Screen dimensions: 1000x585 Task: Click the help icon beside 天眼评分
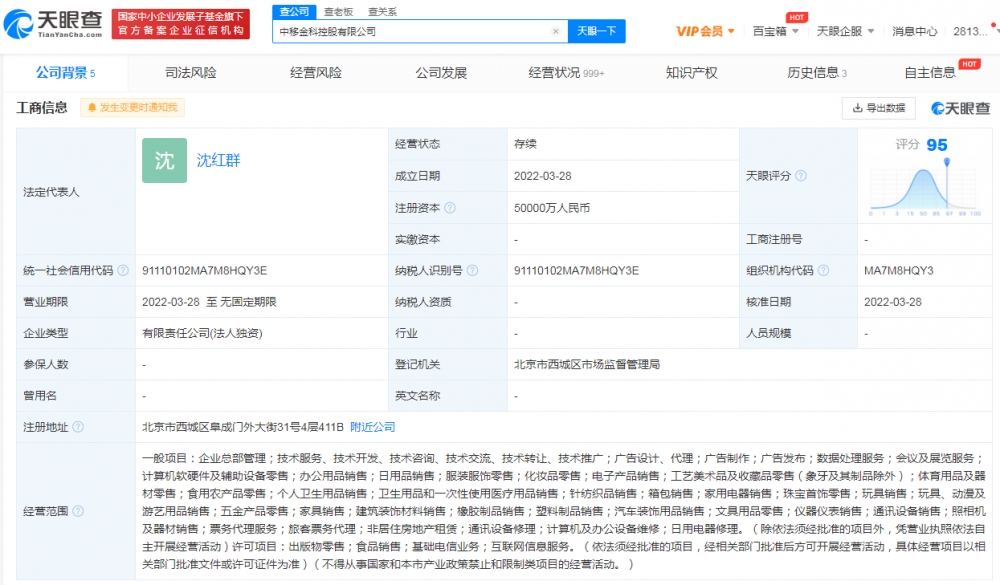[x=801, y=175]
